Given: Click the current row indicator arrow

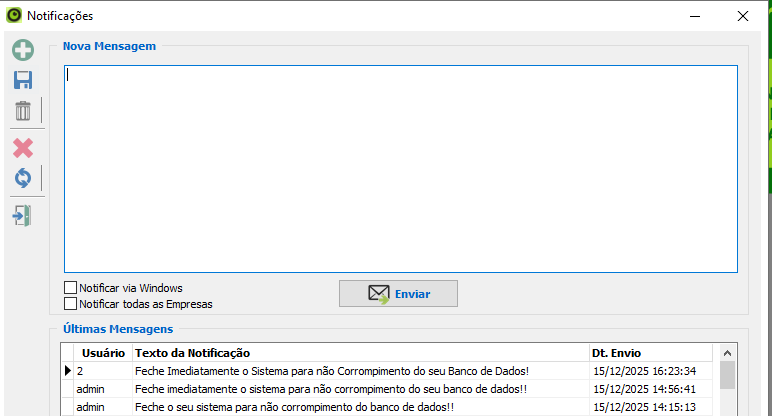Looking at the screenshot, I should [x=67, y=371].
